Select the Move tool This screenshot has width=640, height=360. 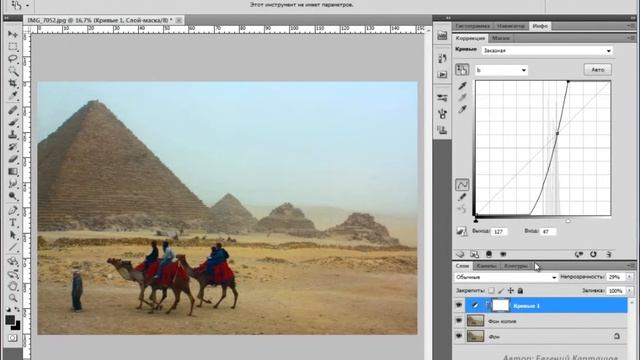coord(13,34)
